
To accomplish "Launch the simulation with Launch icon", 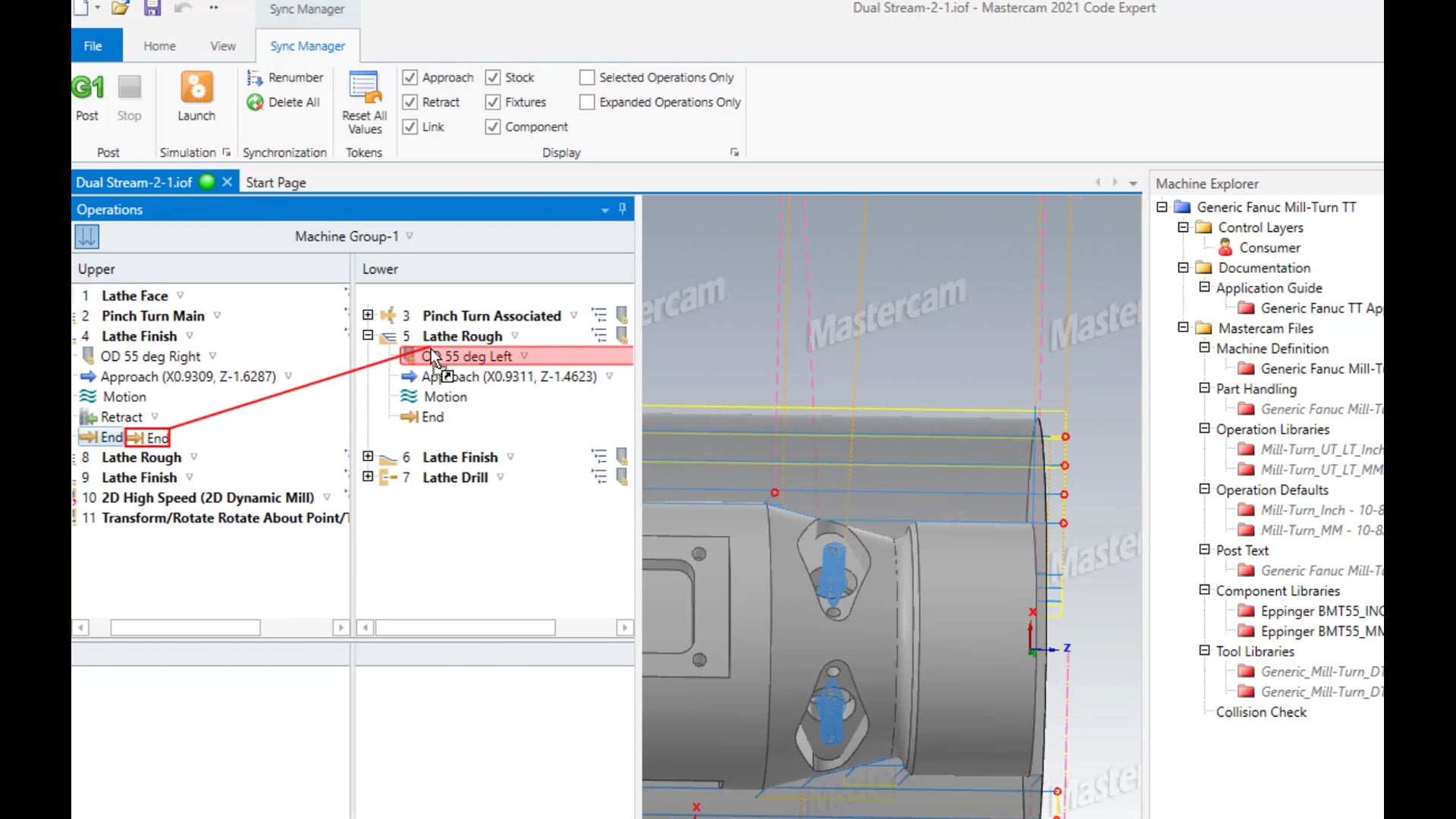I will click(x=196, y=88).
